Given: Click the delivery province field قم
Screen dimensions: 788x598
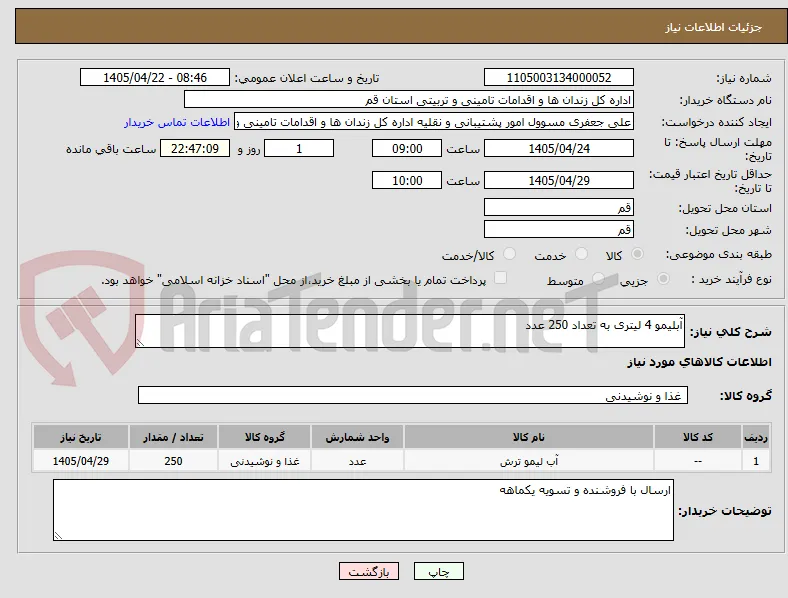Looking at the screenshot, I should coord(558,207).
